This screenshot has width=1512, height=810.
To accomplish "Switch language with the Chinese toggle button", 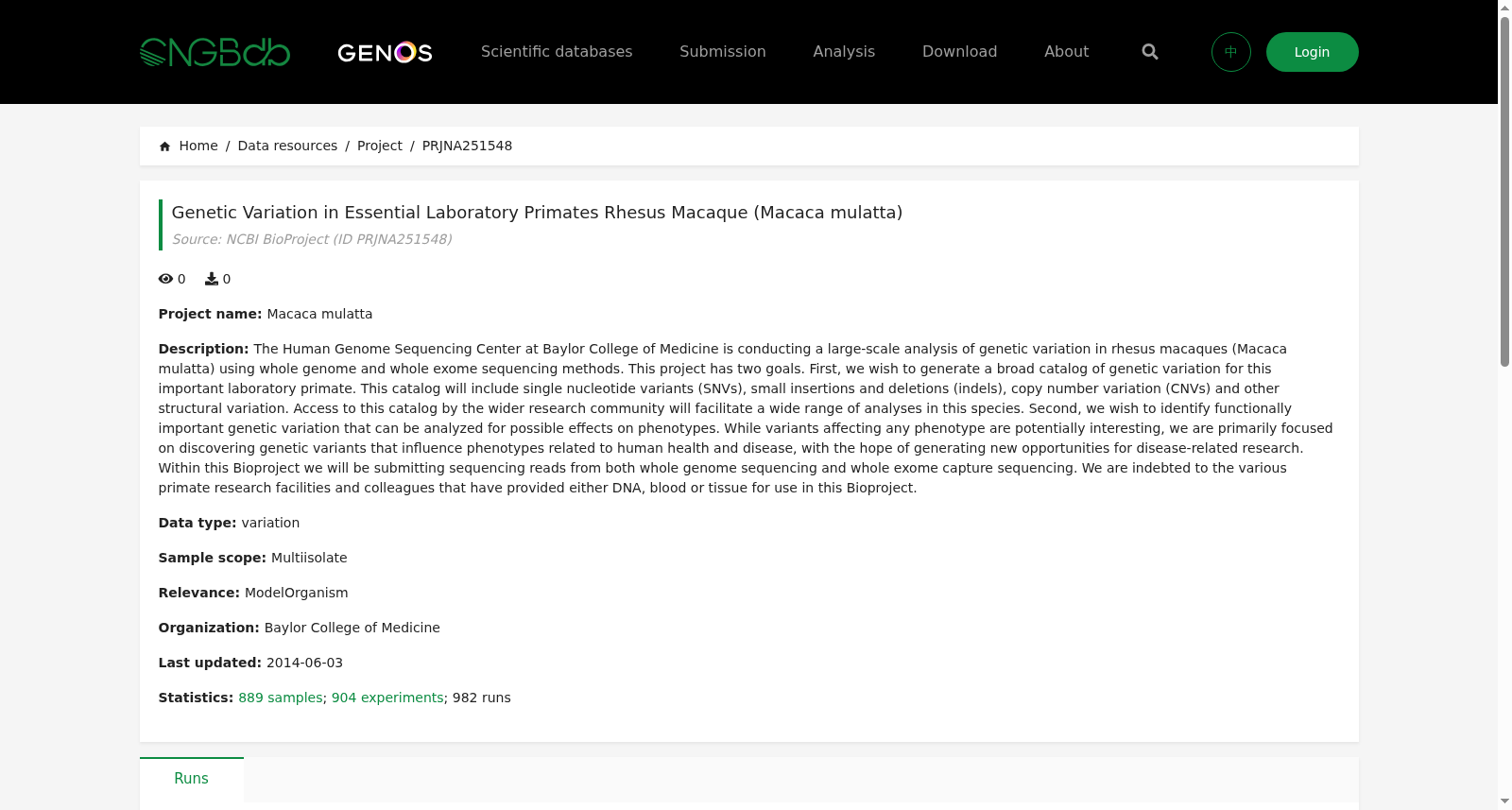I will point(1231,52).
